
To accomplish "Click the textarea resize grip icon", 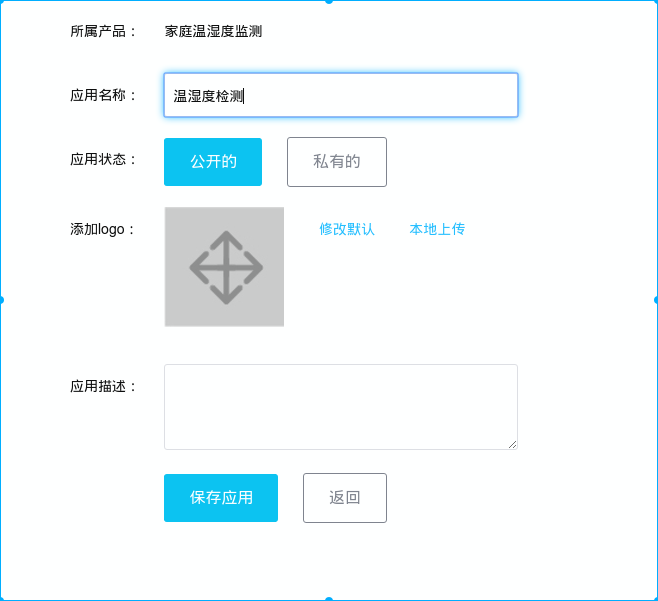I will (513, 445).
